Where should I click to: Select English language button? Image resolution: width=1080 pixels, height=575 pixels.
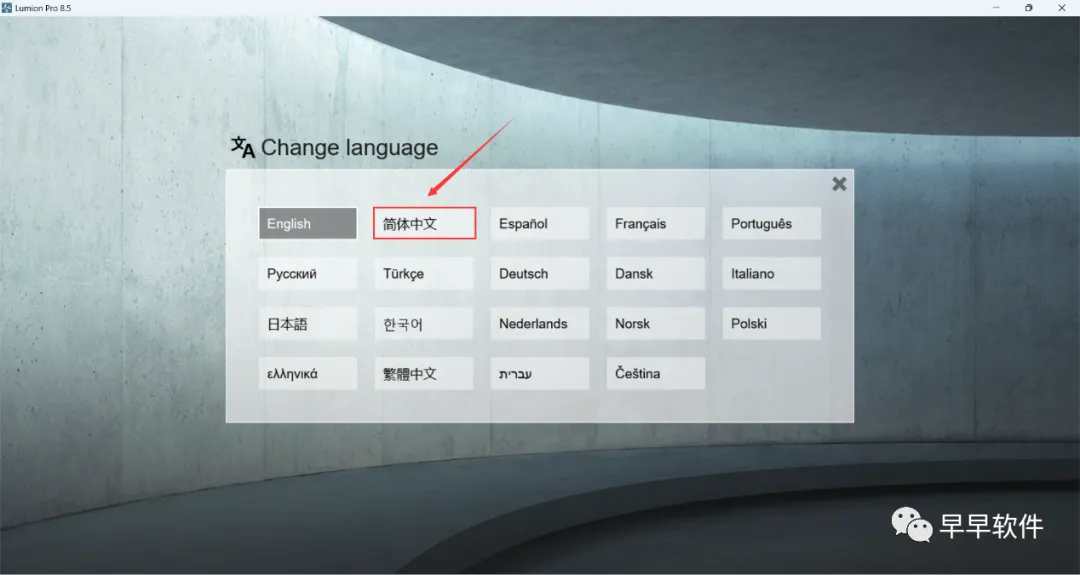tap(308, 224)
